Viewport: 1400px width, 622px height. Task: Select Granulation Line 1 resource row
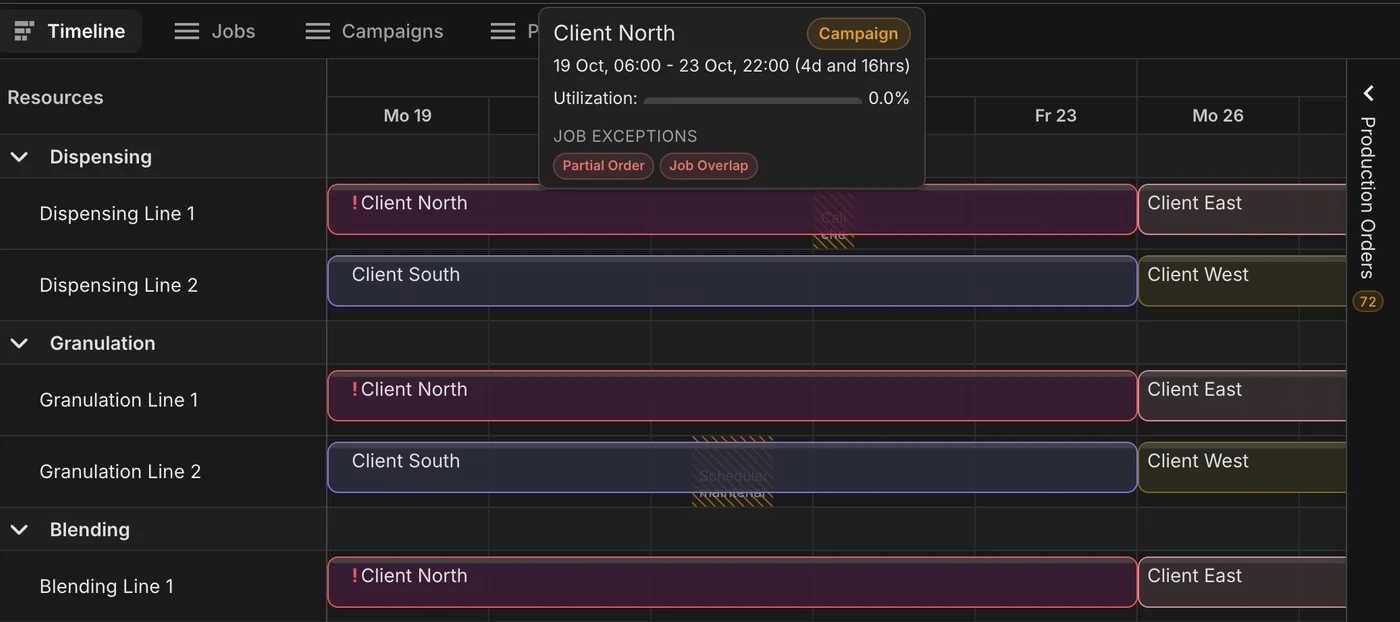coord(163,400)
